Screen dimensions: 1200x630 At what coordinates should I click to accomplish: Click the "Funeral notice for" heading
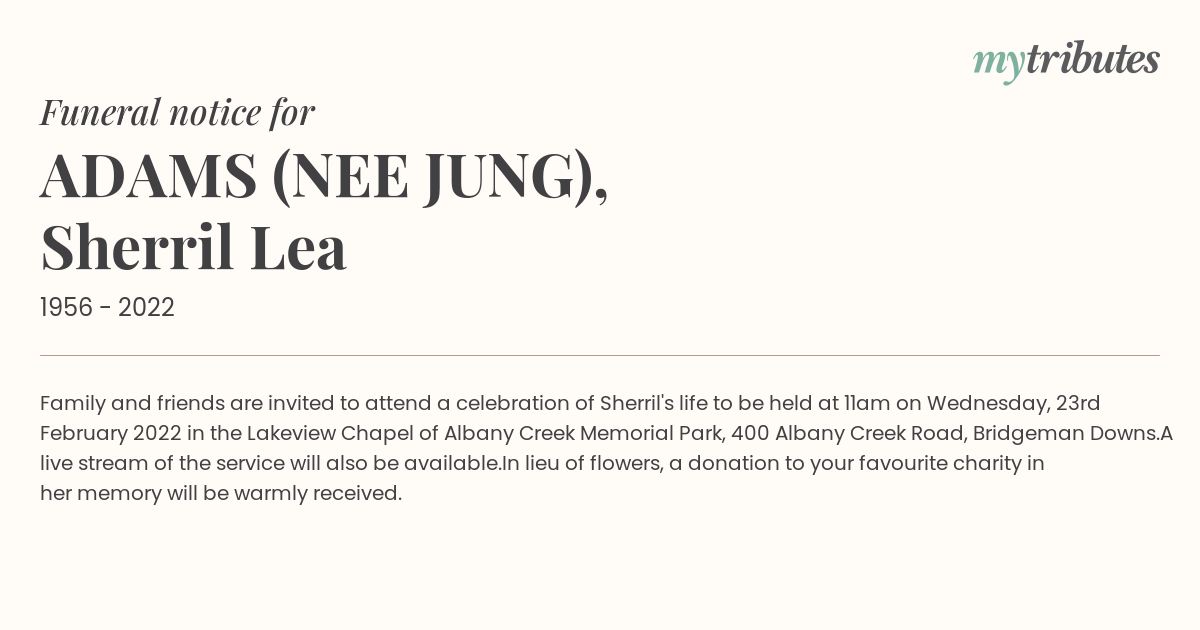click(x=177, y=112)
